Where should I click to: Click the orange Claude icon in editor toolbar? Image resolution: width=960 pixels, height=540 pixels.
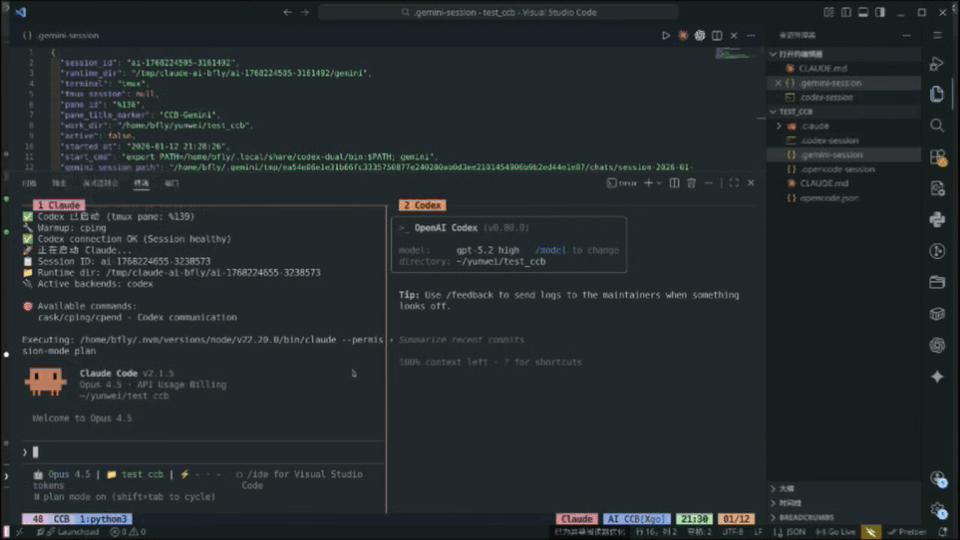coord(683,36)
